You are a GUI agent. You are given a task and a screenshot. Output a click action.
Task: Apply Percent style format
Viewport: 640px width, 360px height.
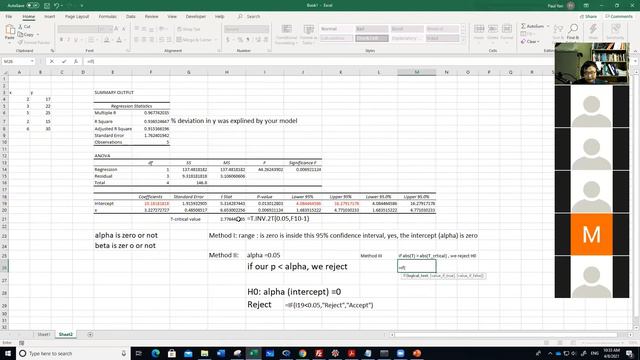click(x=240, y=40)
